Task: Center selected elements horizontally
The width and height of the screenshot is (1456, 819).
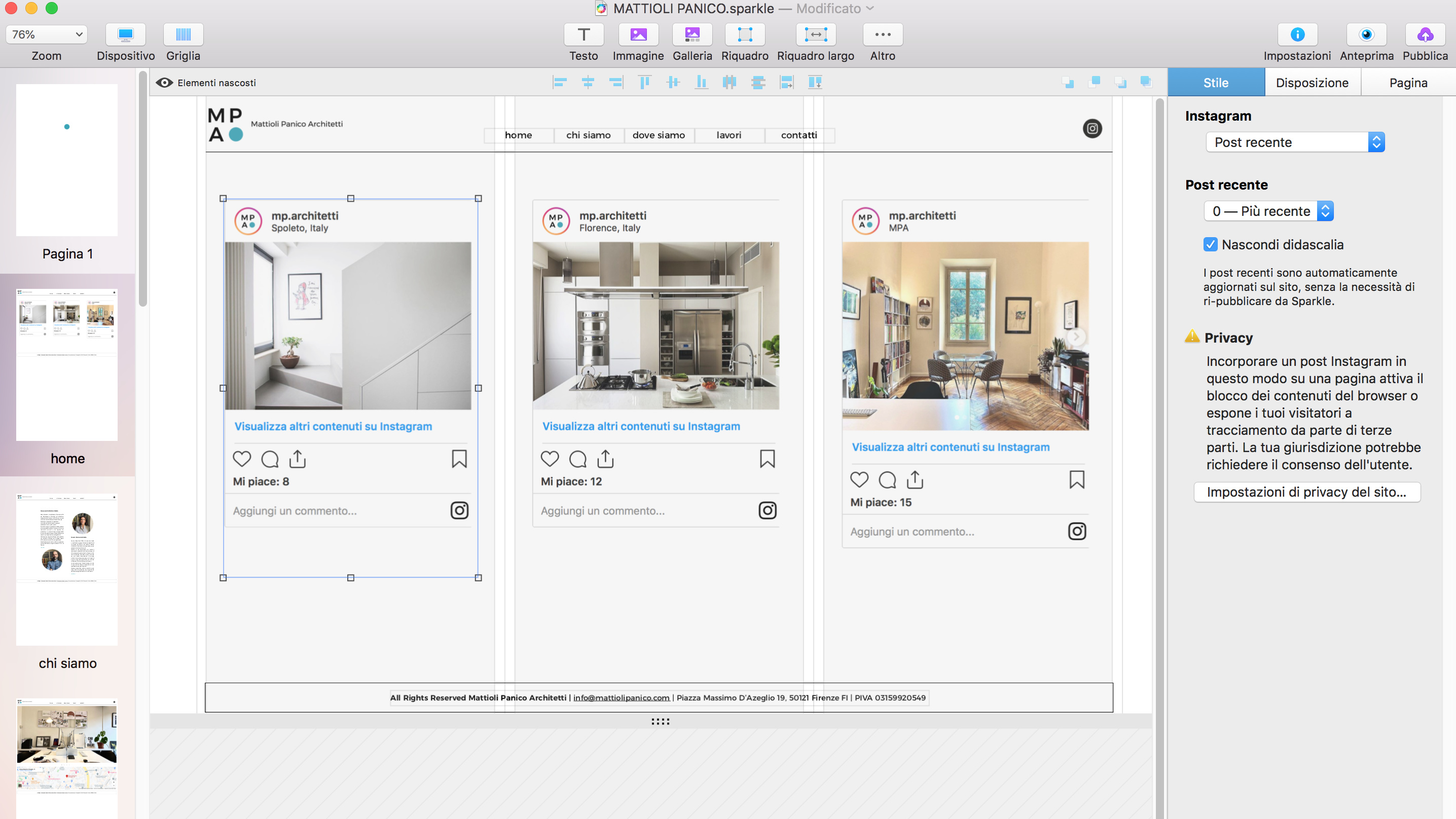Action: tap(588, 83)
